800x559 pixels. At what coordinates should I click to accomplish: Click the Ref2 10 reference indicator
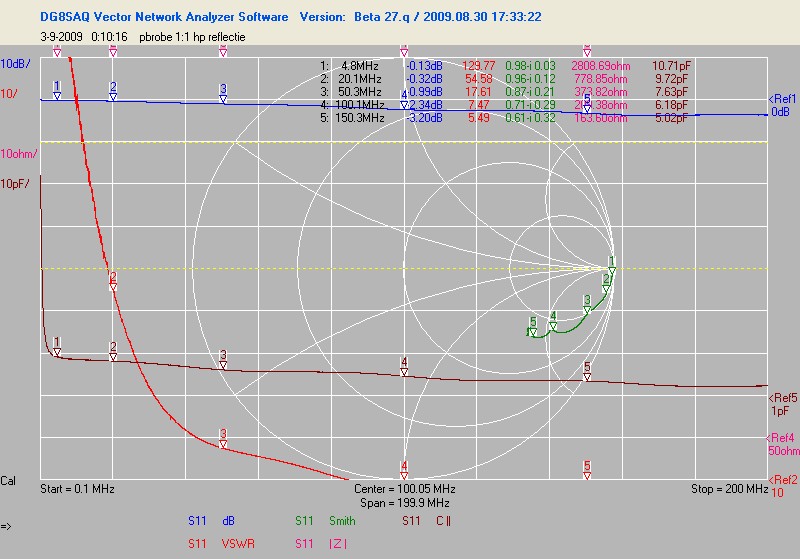pos(782,484)
